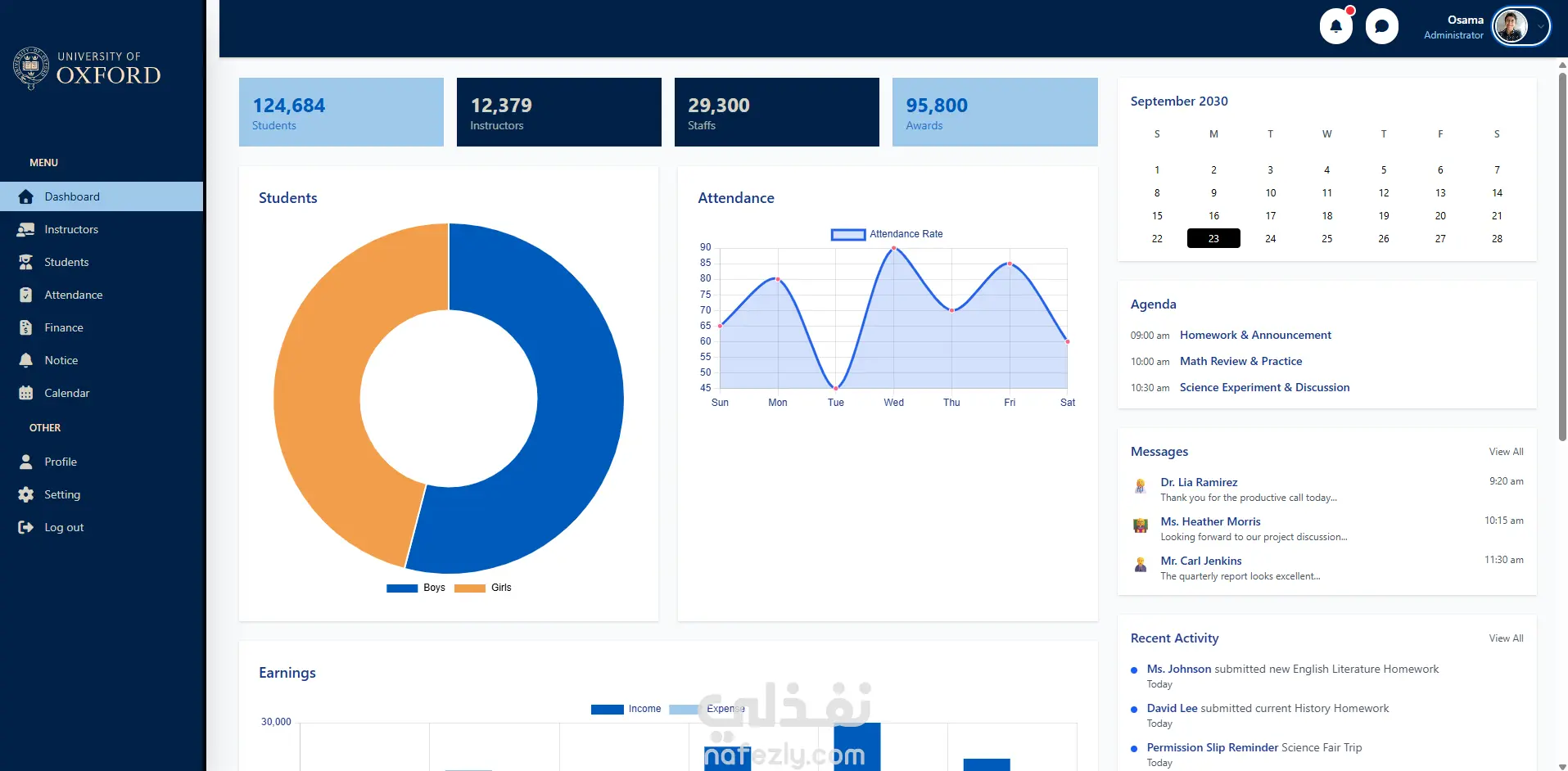The height and width of the screenshot is (771, 1568).
Task: Click the Calendar sidebar icon
Action: pyautogui.click(x=25, y=393)
